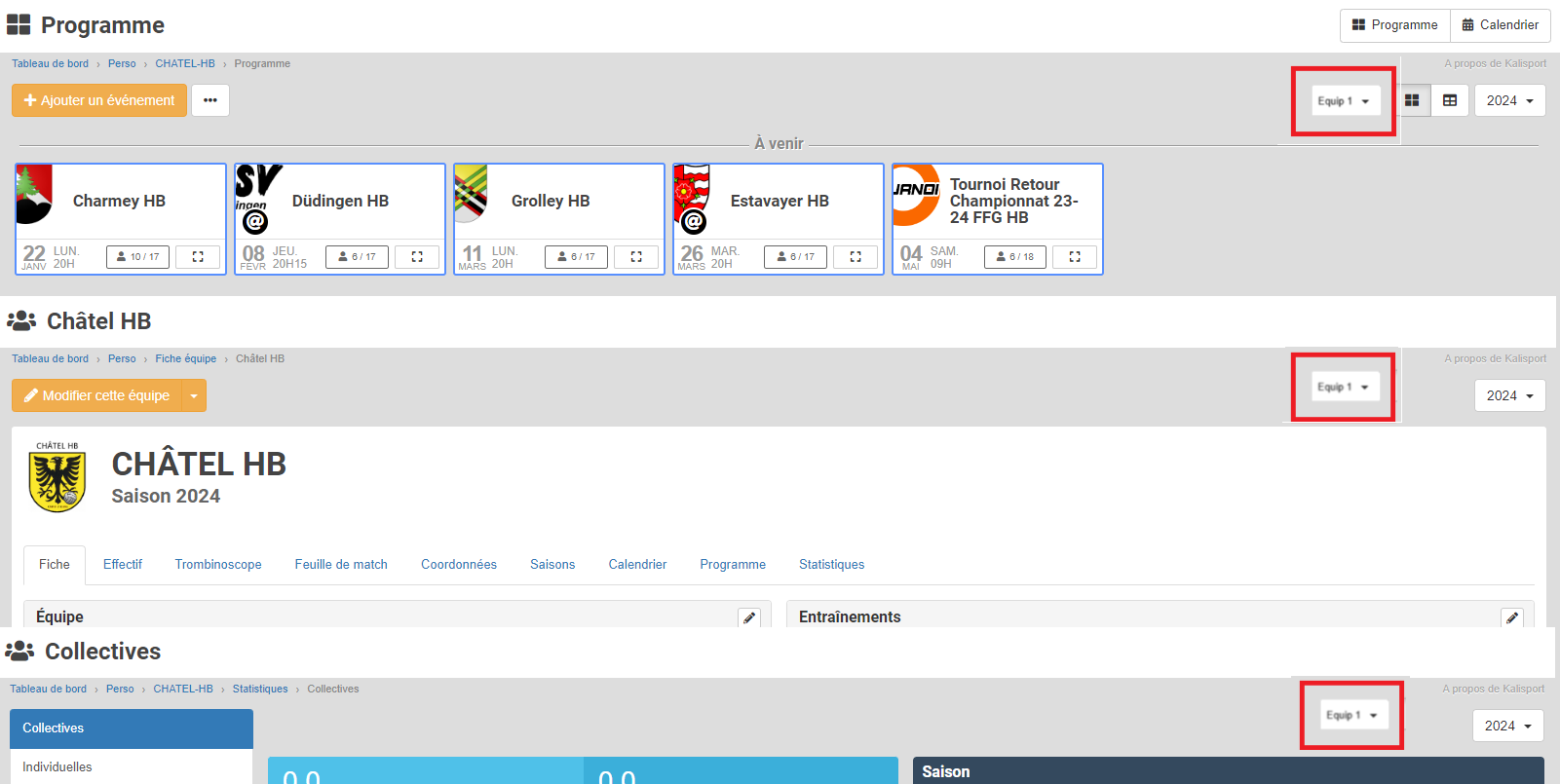Edit the Équipe section with pencil icon

[x=749, y=617]
